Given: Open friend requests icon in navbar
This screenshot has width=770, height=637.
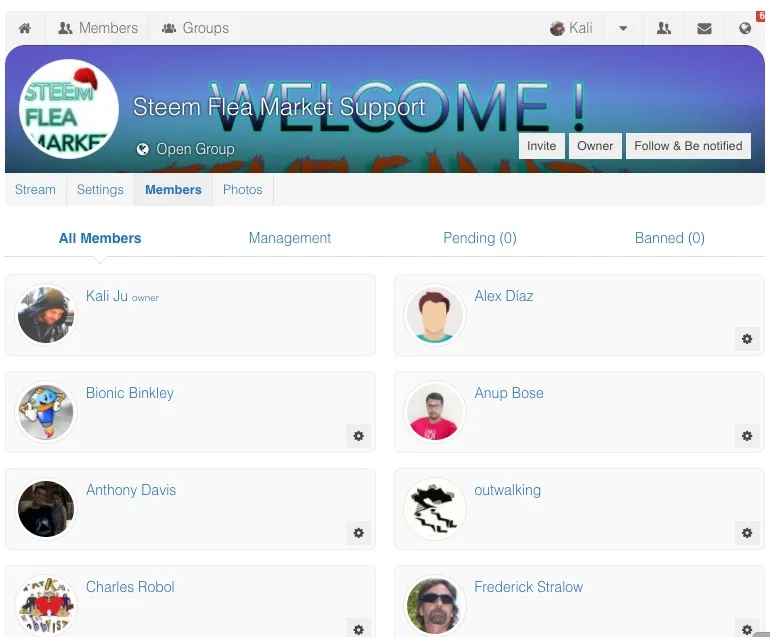Looking at the screenshot, I should click(x=664, y=28).
